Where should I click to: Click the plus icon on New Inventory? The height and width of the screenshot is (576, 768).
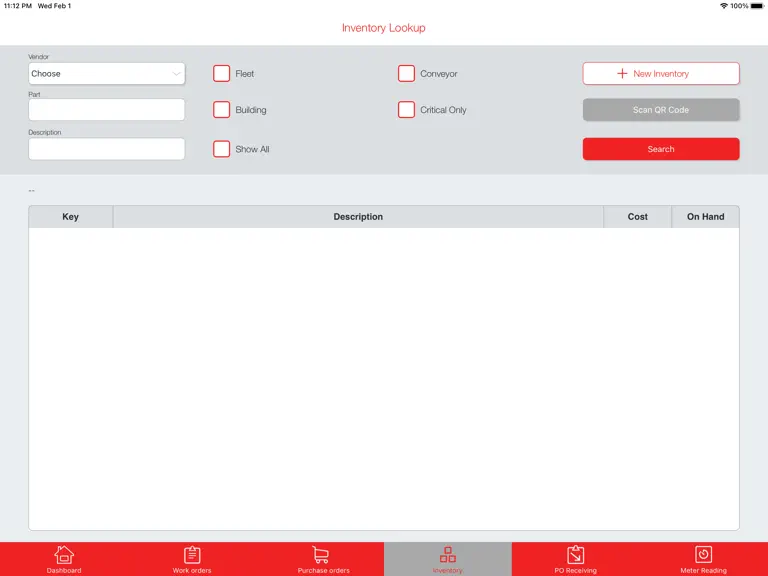pyautogui.click(x=622, y=73)
